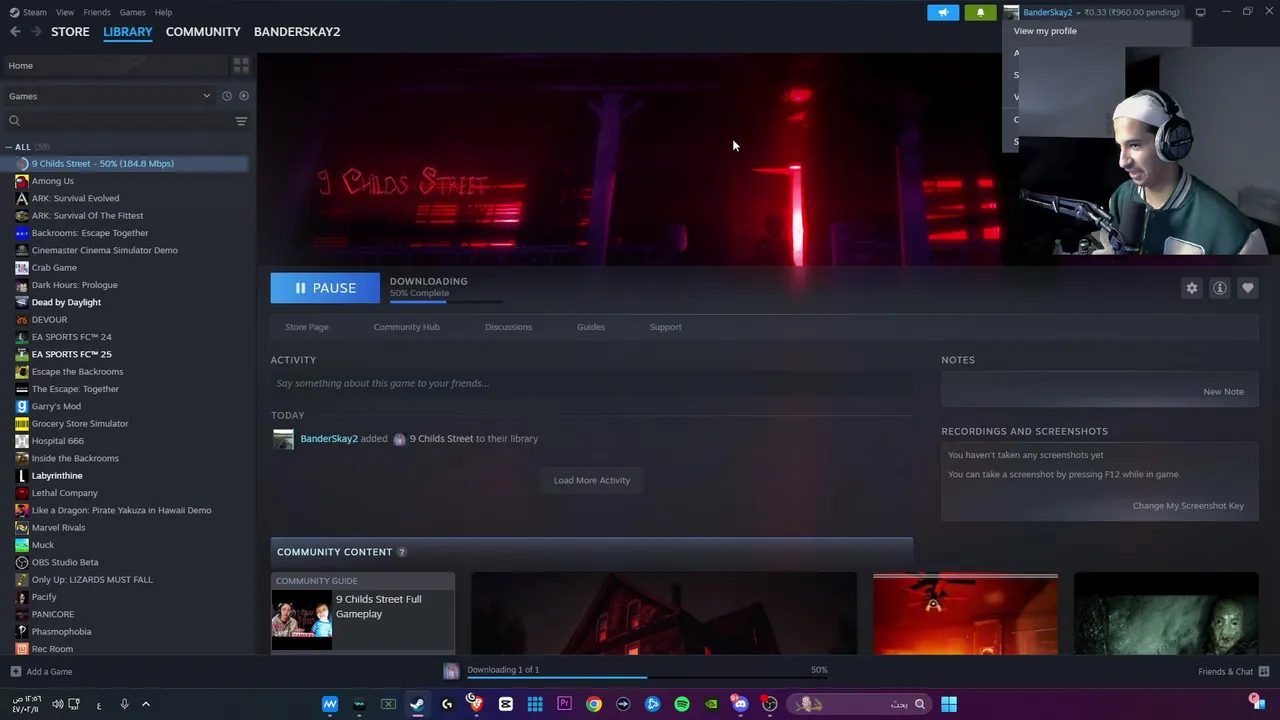1280x720 pixels.
Task: Open game settings gear icon
Action: [x=1192, y=288]
